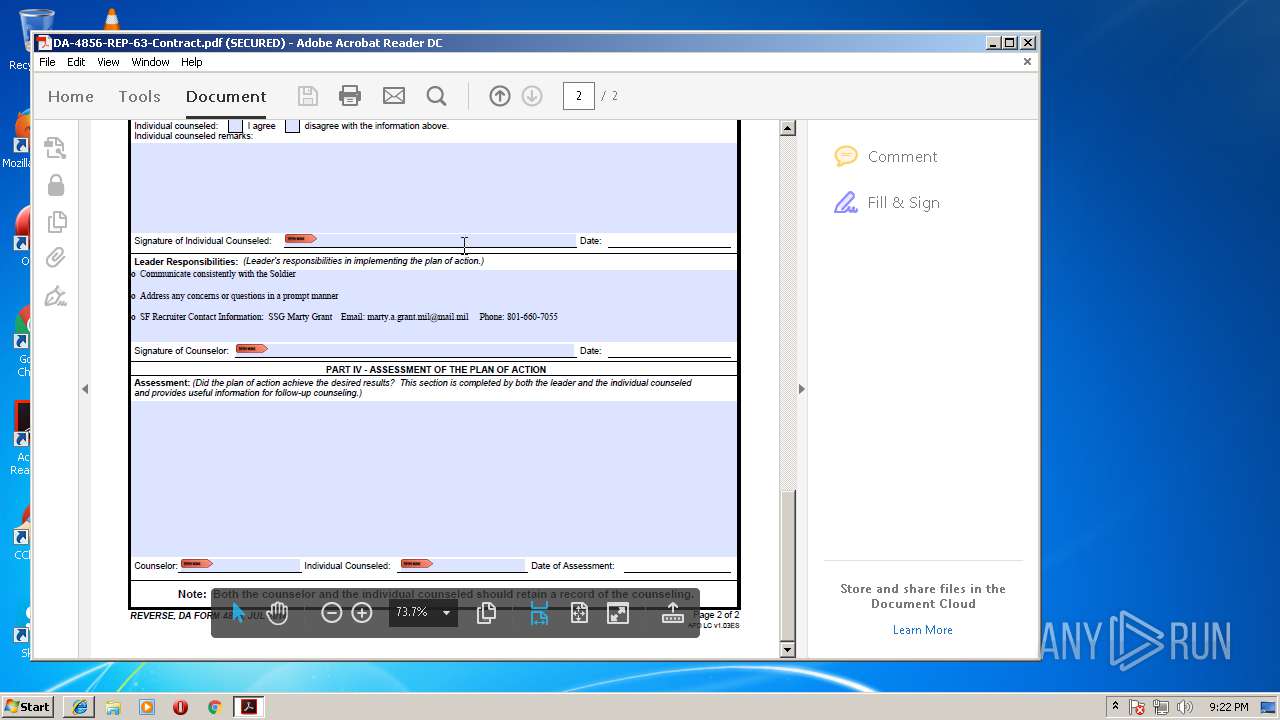Viewport: 1280px width, 720px height.
Task: Click the vertical scrollbar up arrow
Action: point(787,128)
